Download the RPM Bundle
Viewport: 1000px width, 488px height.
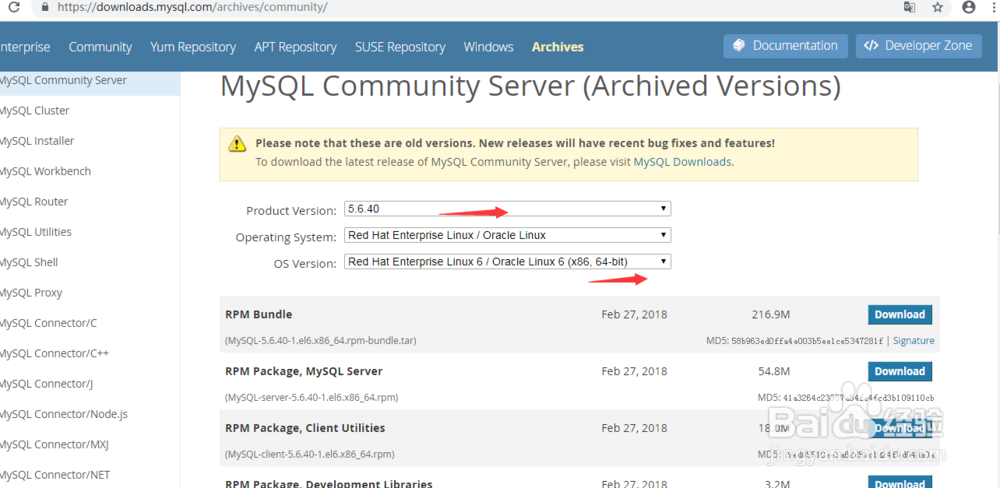pyautogui.click(x=899, y=314)
